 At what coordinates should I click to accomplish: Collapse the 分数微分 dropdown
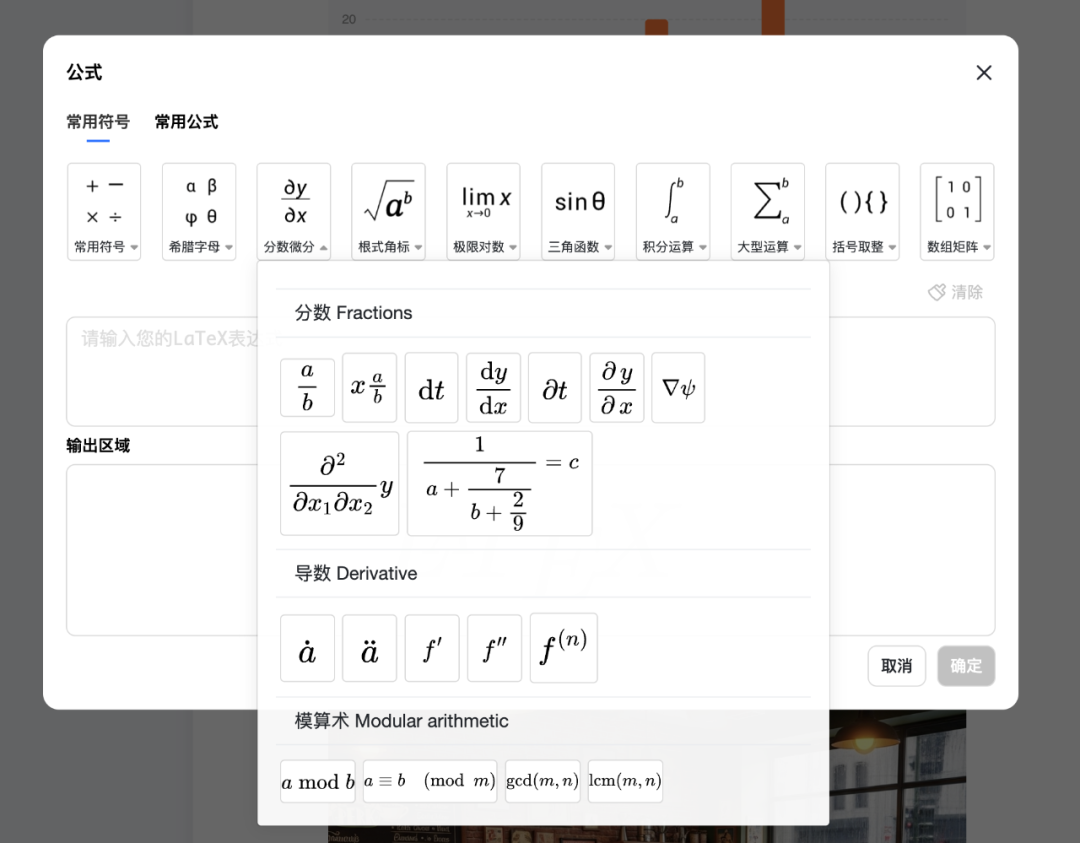pyautogui.click(x=294, y=211)
